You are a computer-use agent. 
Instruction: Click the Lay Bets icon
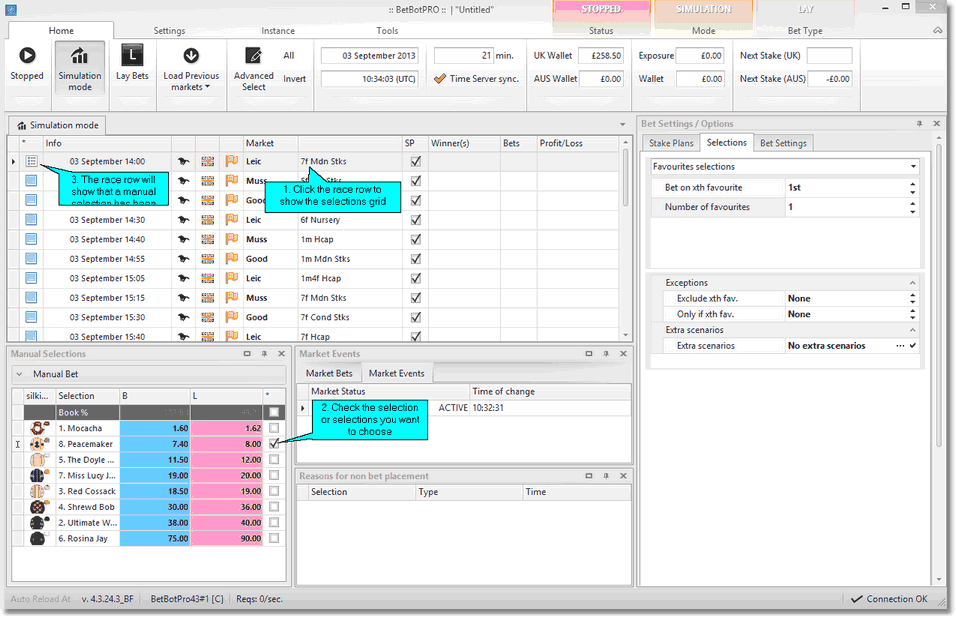click(132, 55)
